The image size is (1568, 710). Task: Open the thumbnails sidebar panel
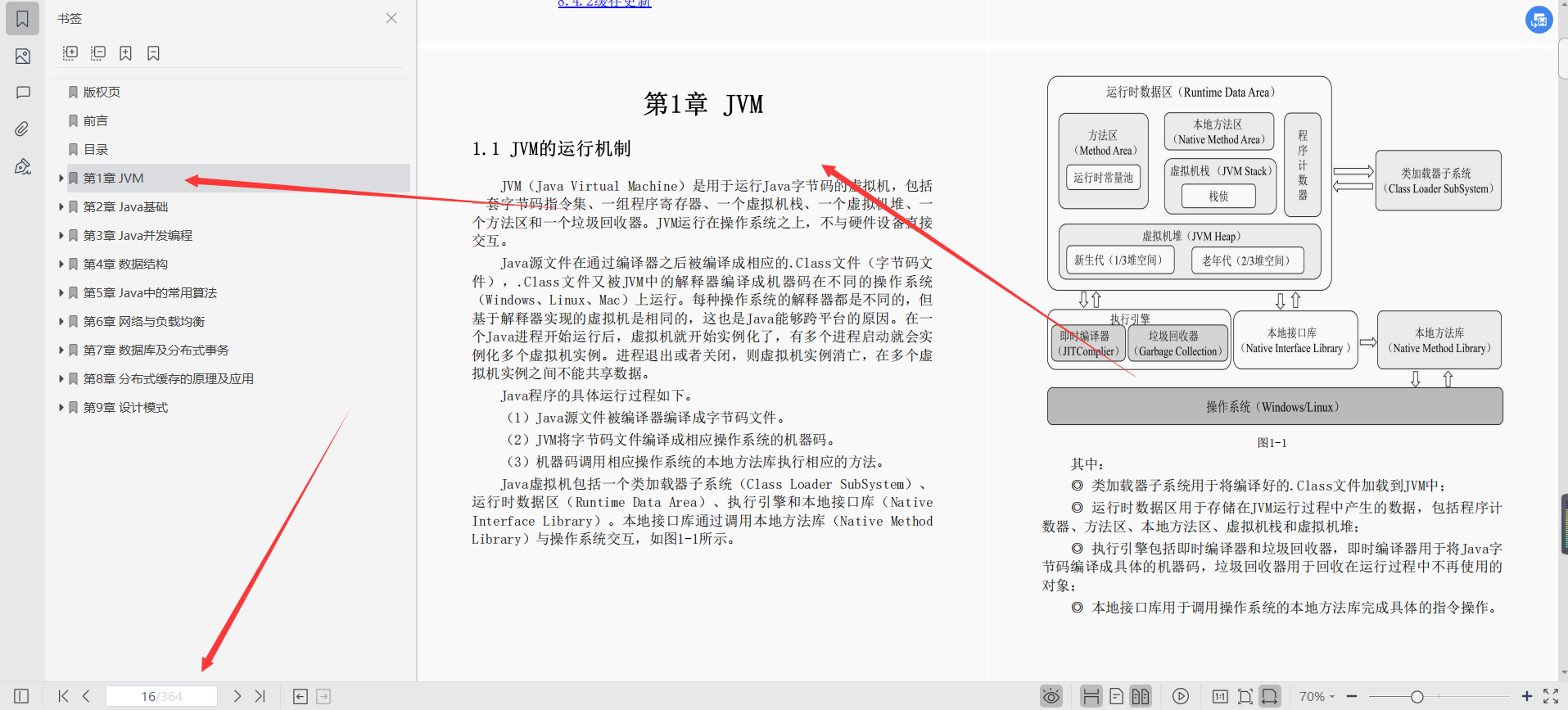[22, 57]
